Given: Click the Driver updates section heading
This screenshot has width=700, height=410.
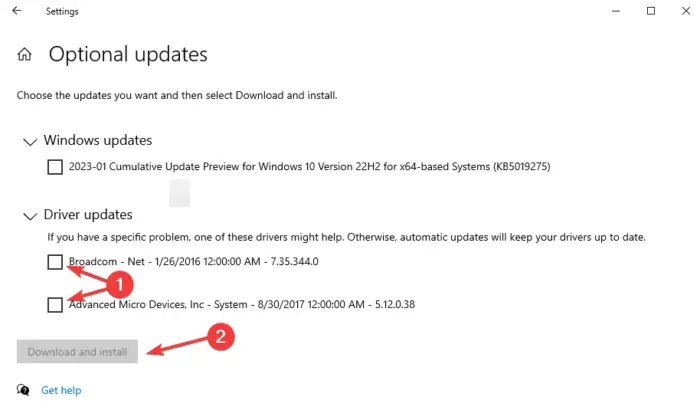Looking at the screenshot, I should pyautogui.click(x=88, y=215).
